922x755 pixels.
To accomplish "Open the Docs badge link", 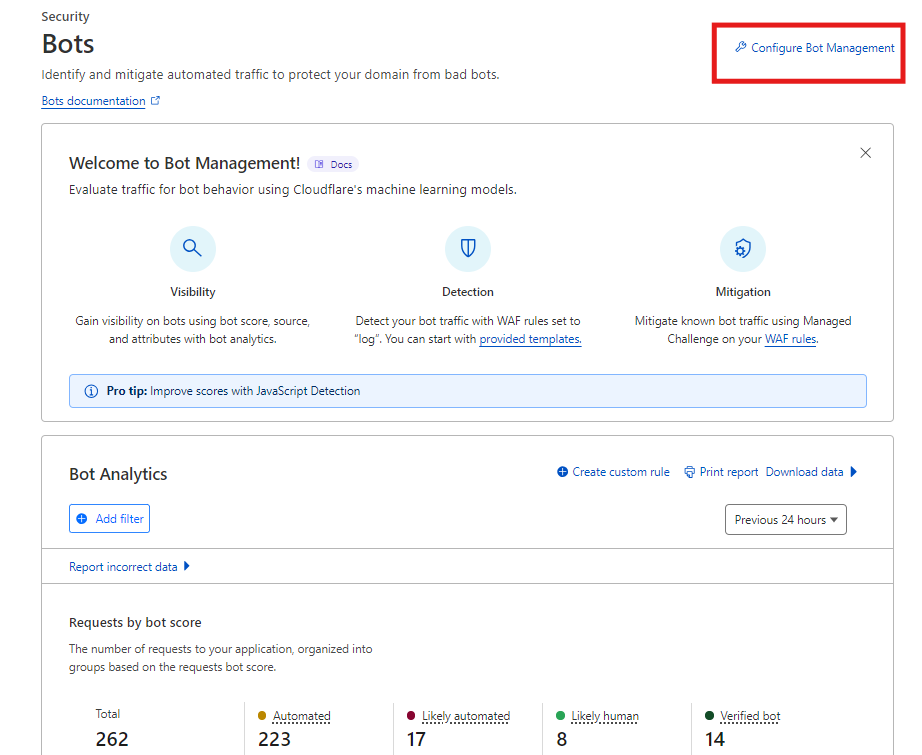I will 333,164.
